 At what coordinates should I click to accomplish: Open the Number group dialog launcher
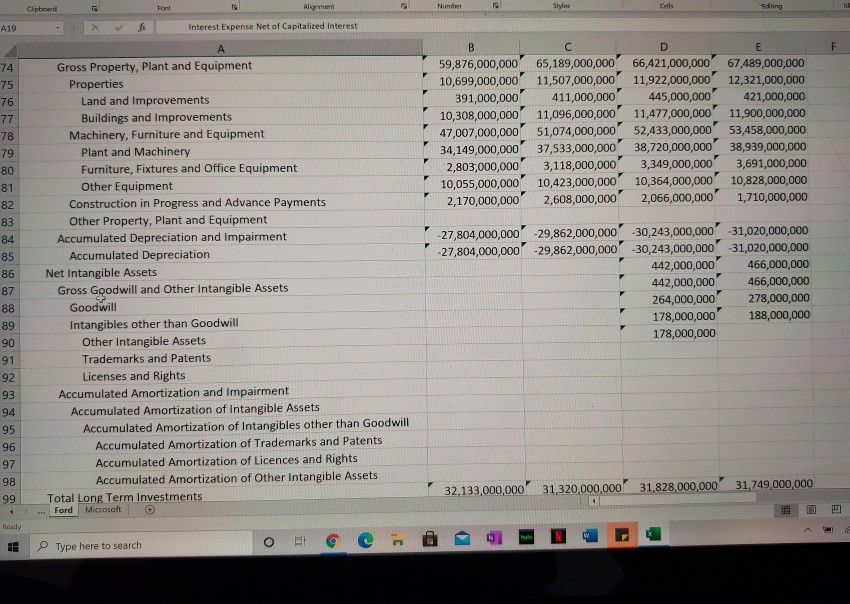pyautogui.click(x=495, y=6)
